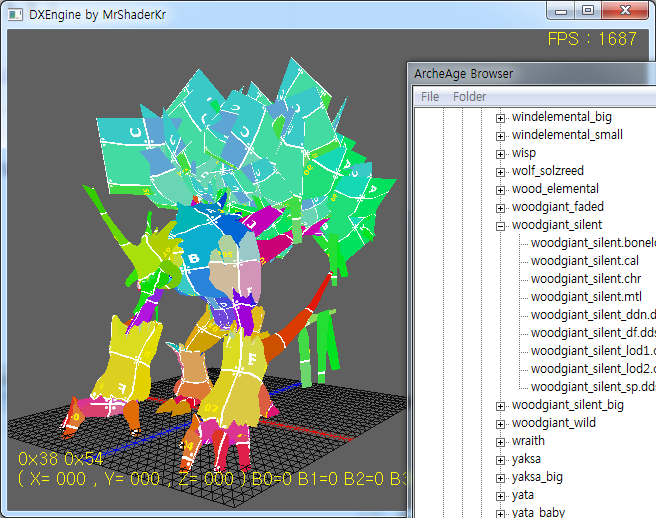Maximize the DXEngine window
Image resolution: width=656 pixels, height=518 pixels.
coord(588,11)
